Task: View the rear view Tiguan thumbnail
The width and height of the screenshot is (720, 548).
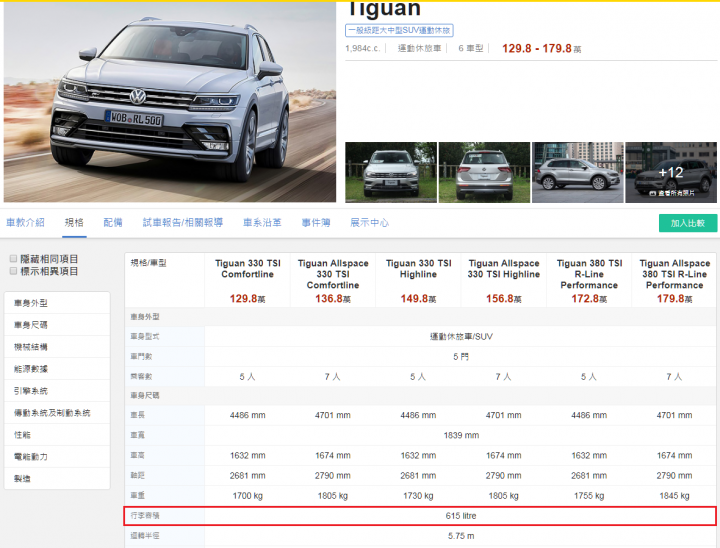Action: coord(484,172)
